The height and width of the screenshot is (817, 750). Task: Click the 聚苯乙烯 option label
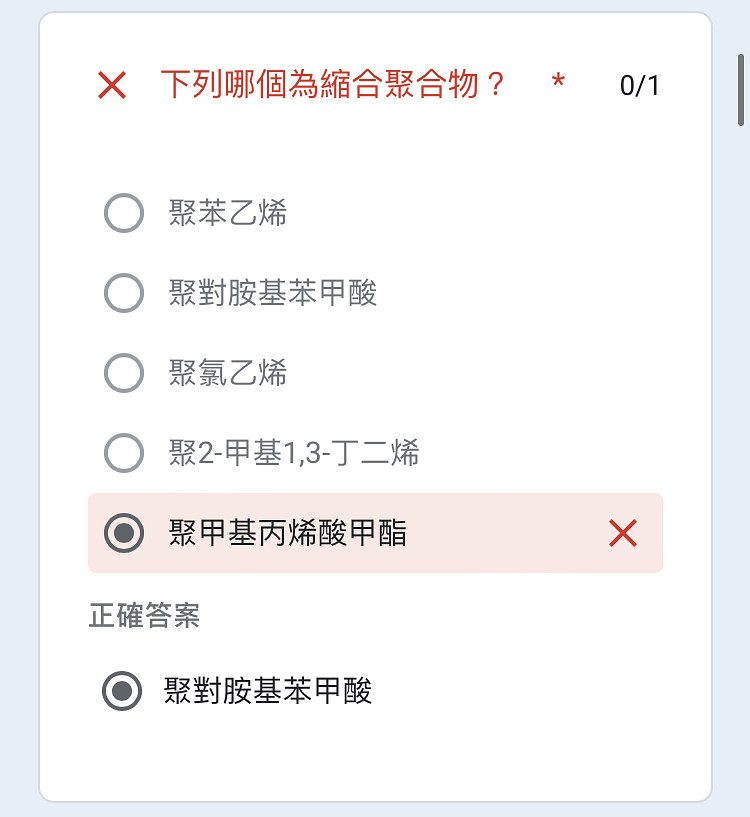[x=228, y=213]
